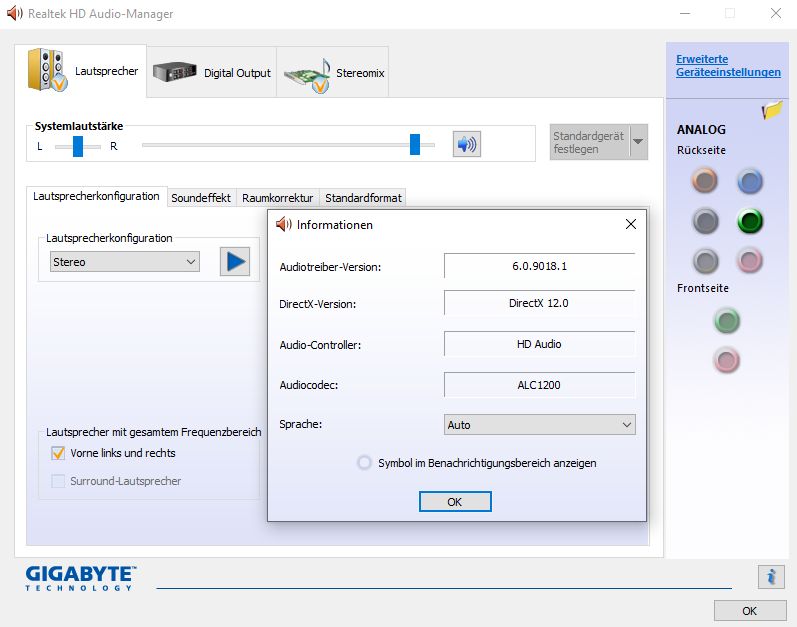797x627 pixels.
Task: Click the Audiotreiber-Version value 6.0.9018.1
Action: [x=539, y=266]
